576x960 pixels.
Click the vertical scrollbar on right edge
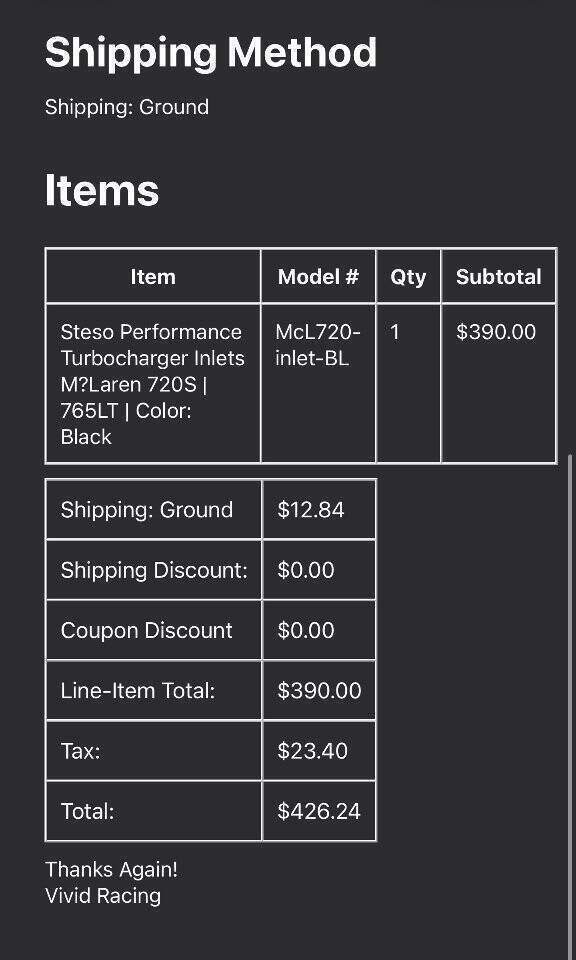point(572,704)
